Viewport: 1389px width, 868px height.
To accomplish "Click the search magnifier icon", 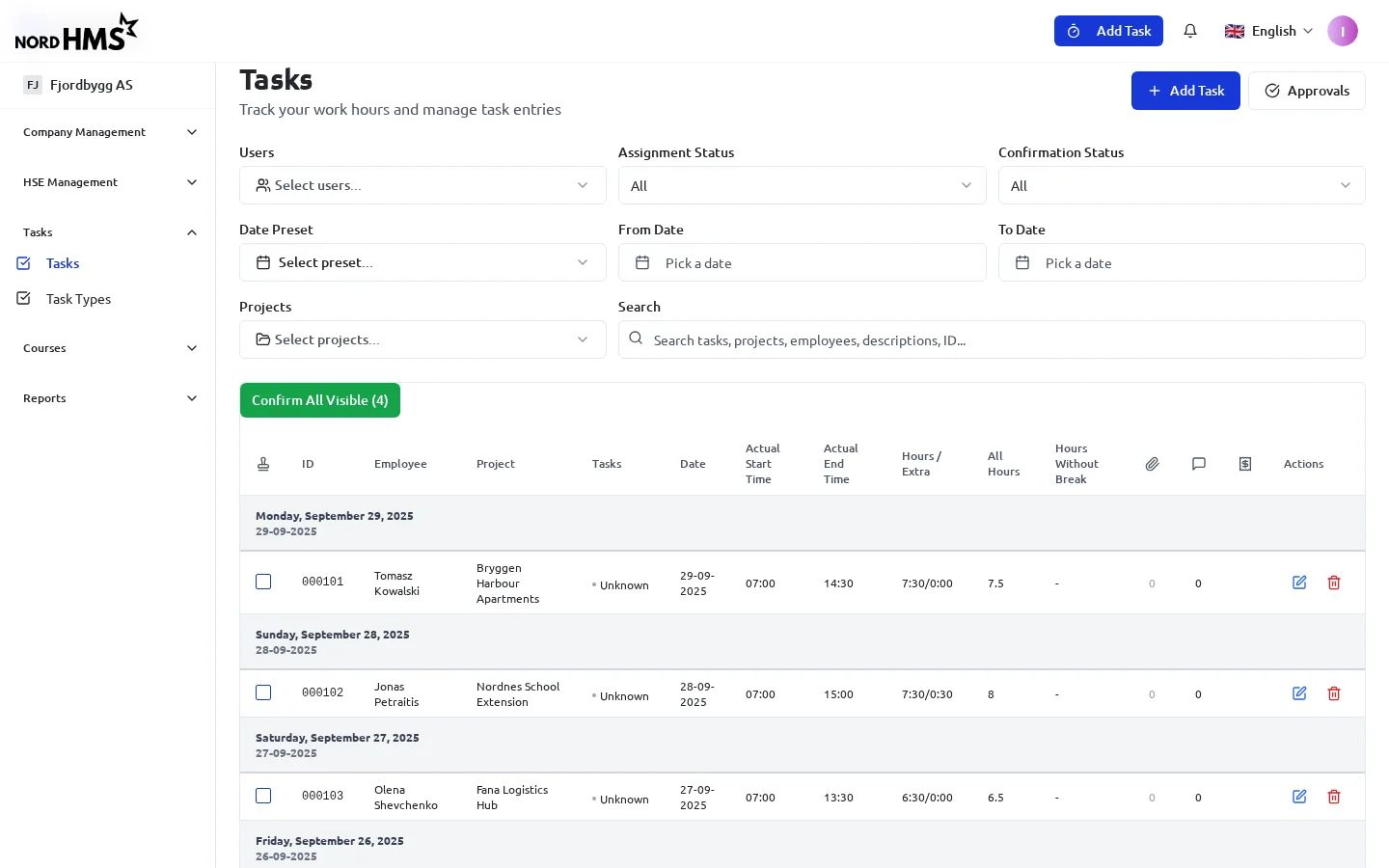I will (x=636, y=338).
